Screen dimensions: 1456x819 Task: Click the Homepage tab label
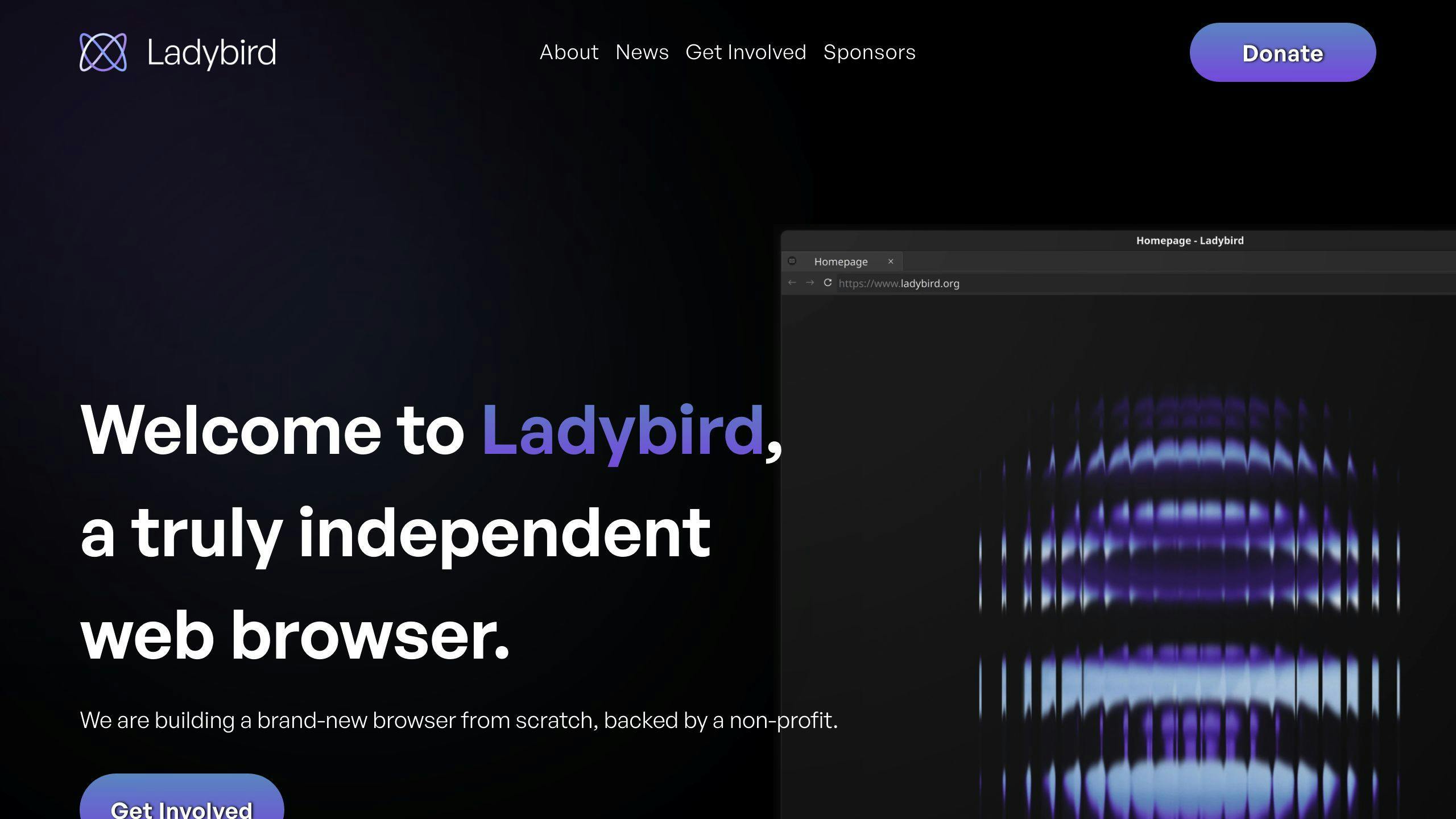click(840, 261)
